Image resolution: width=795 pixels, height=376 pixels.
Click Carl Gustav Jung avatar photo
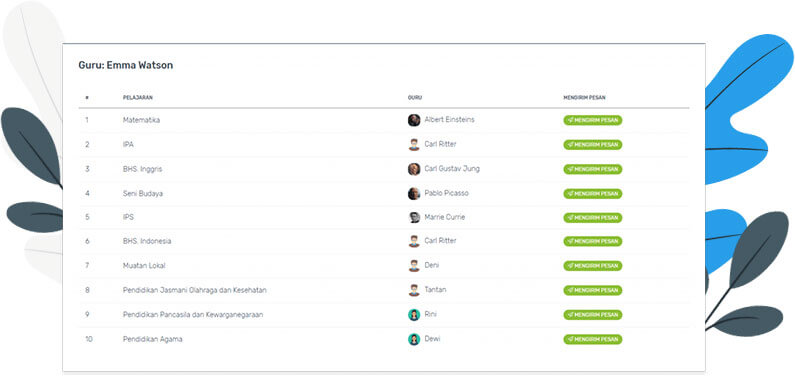pos(414,169)
